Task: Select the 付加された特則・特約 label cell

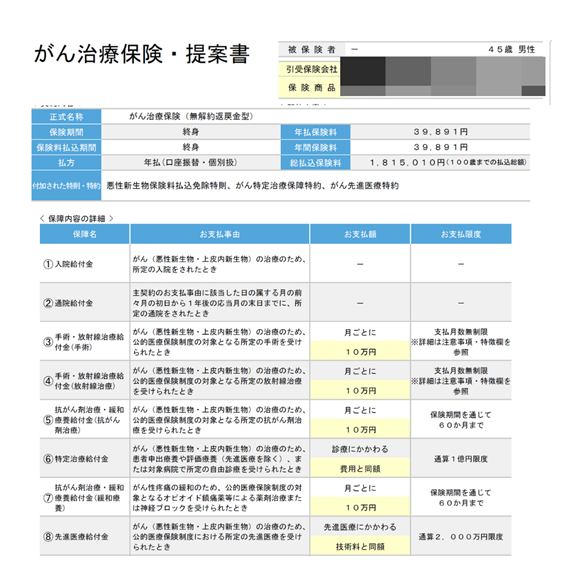Action: tap(66, 186)
